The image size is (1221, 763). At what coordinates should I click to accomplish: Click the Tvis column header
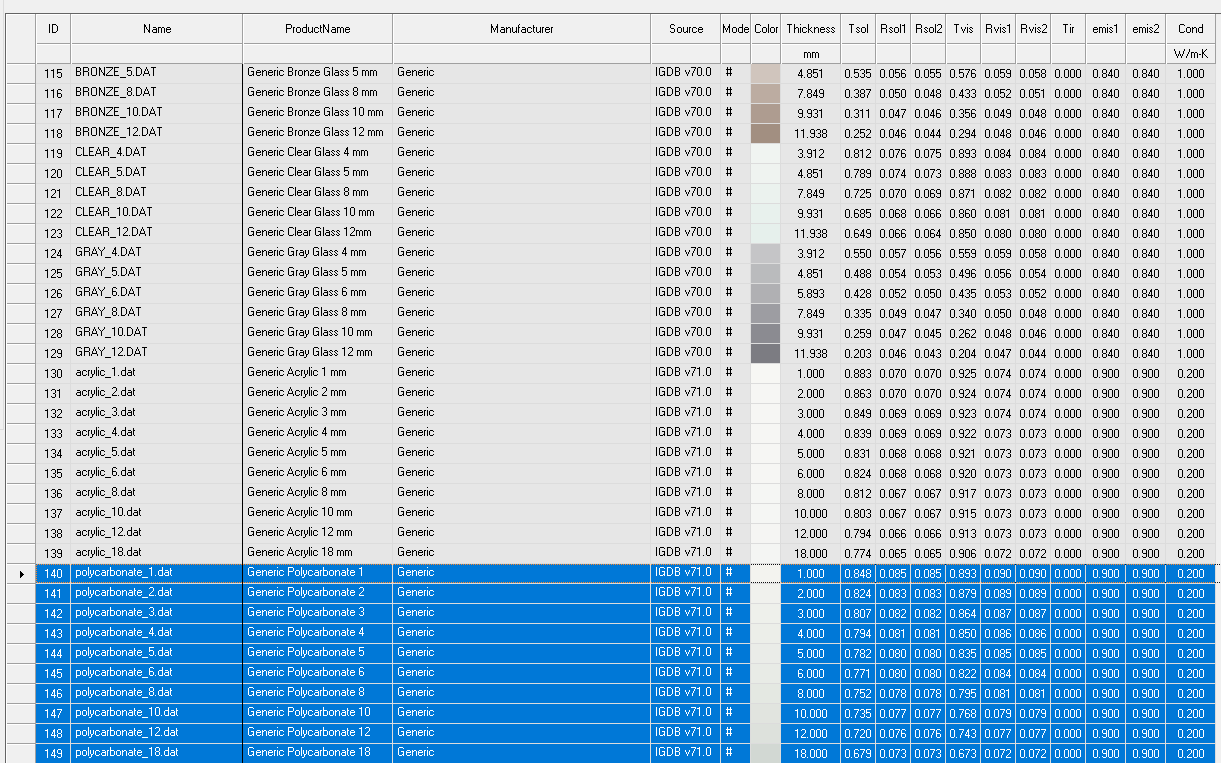(963, 29)
